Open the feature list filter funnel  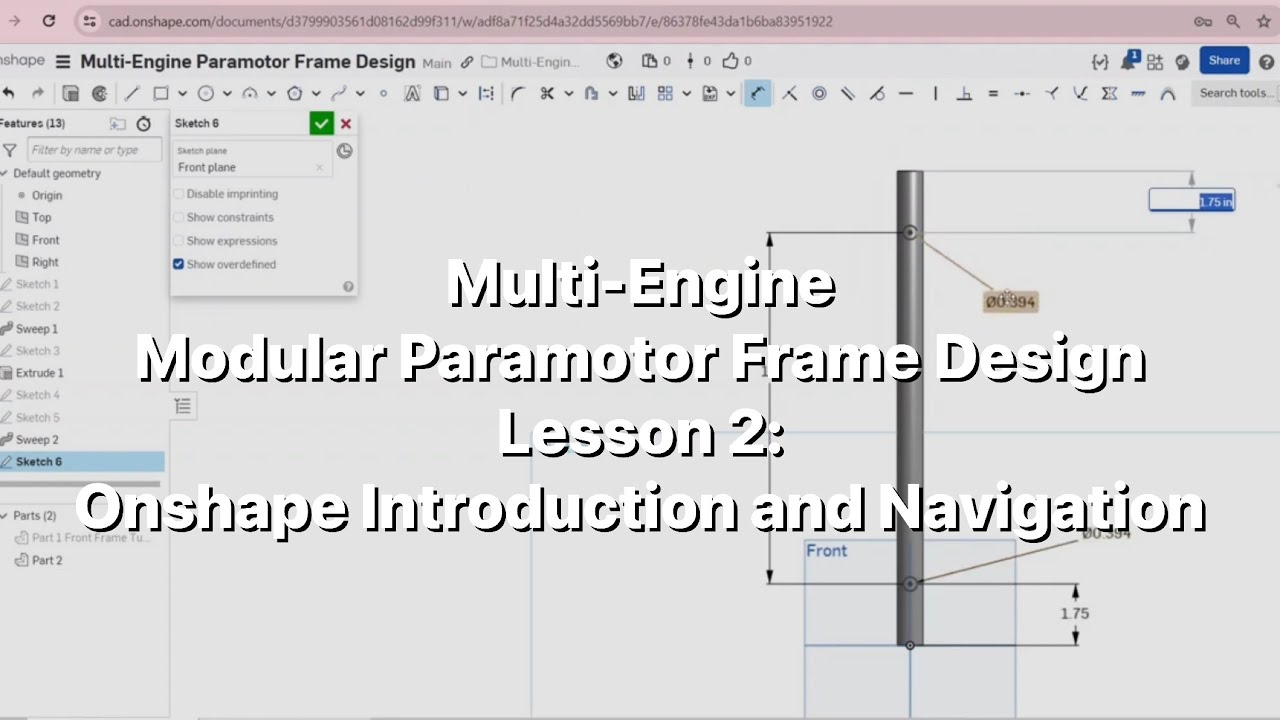(x=9, y=150)
